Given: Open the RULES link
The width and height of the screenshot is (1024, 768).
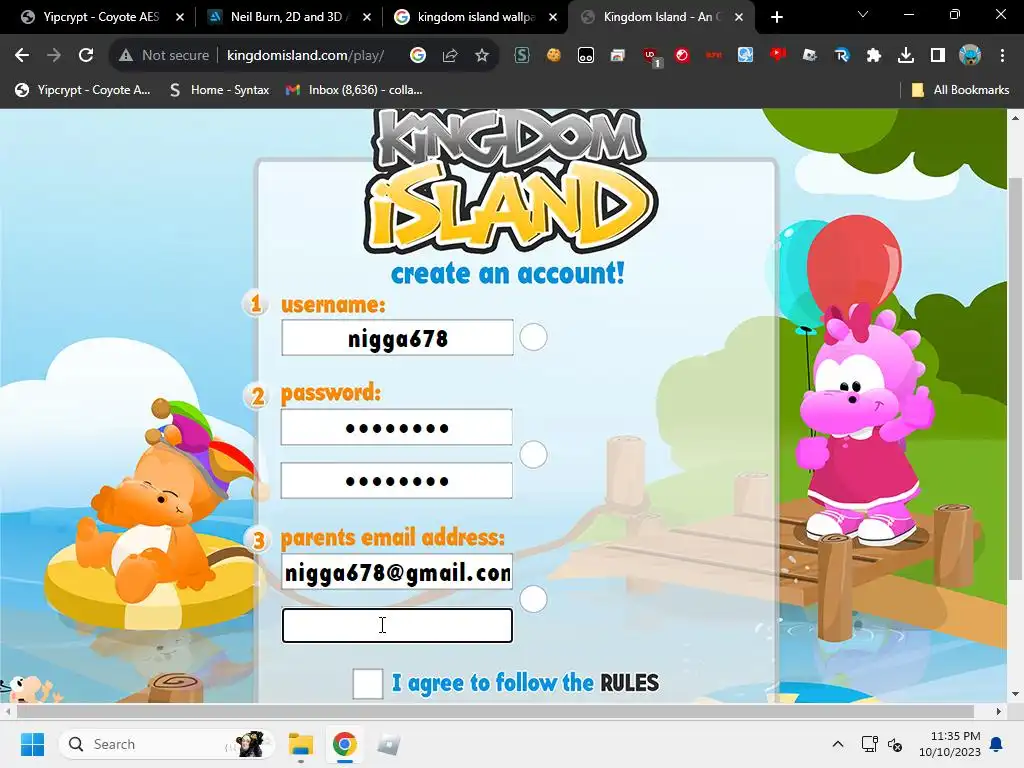Looking at the screenshot, I should [x=629, y=683].
